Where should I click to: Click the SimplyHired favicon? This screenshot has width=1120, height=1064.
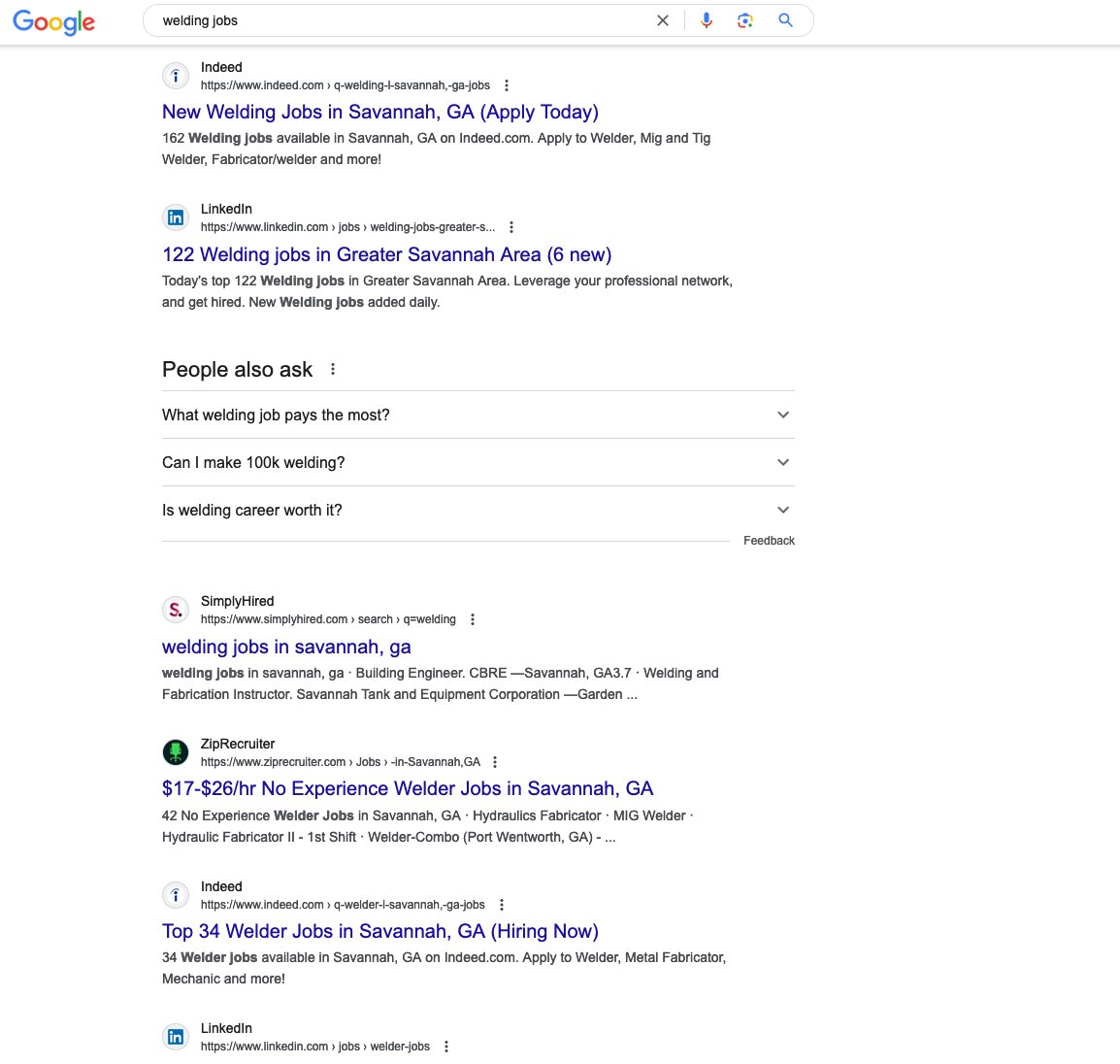coord(176,610)
